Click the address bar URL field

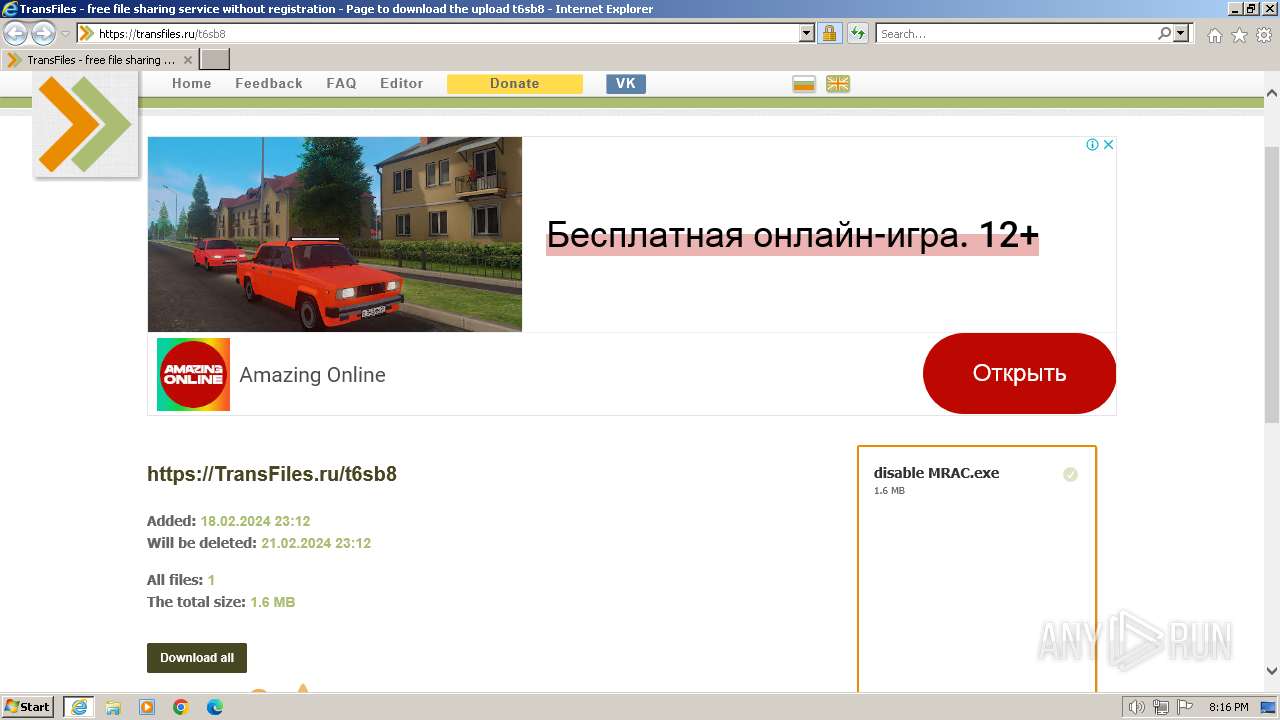point(438,34)
